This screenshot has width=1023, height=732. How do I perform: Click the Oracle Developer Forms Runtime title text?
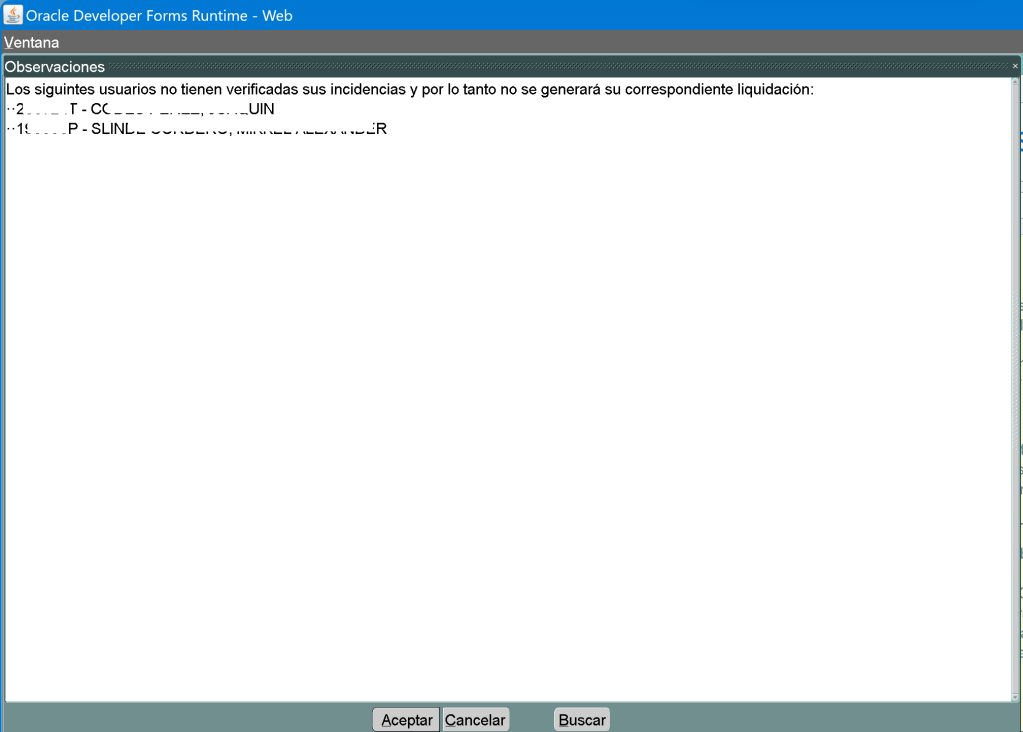[x=159, y=16]
